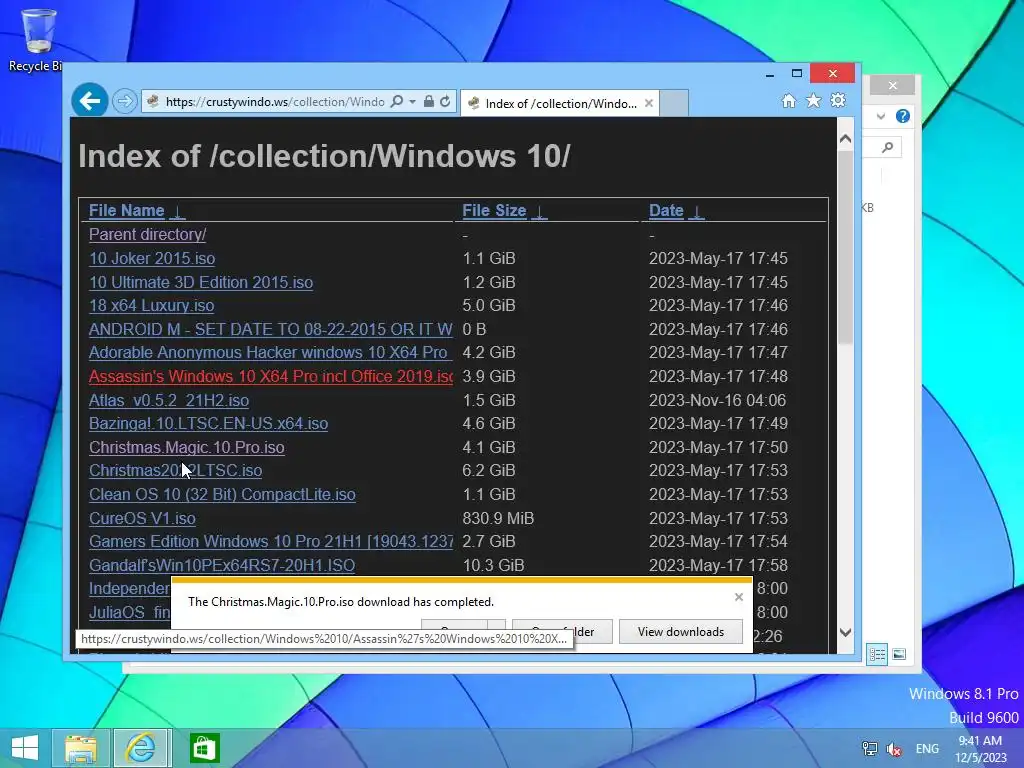This screenshot has width=1024, height=768.
Task: Click the muted volume tray icon
Action: [x=894, y=748]
